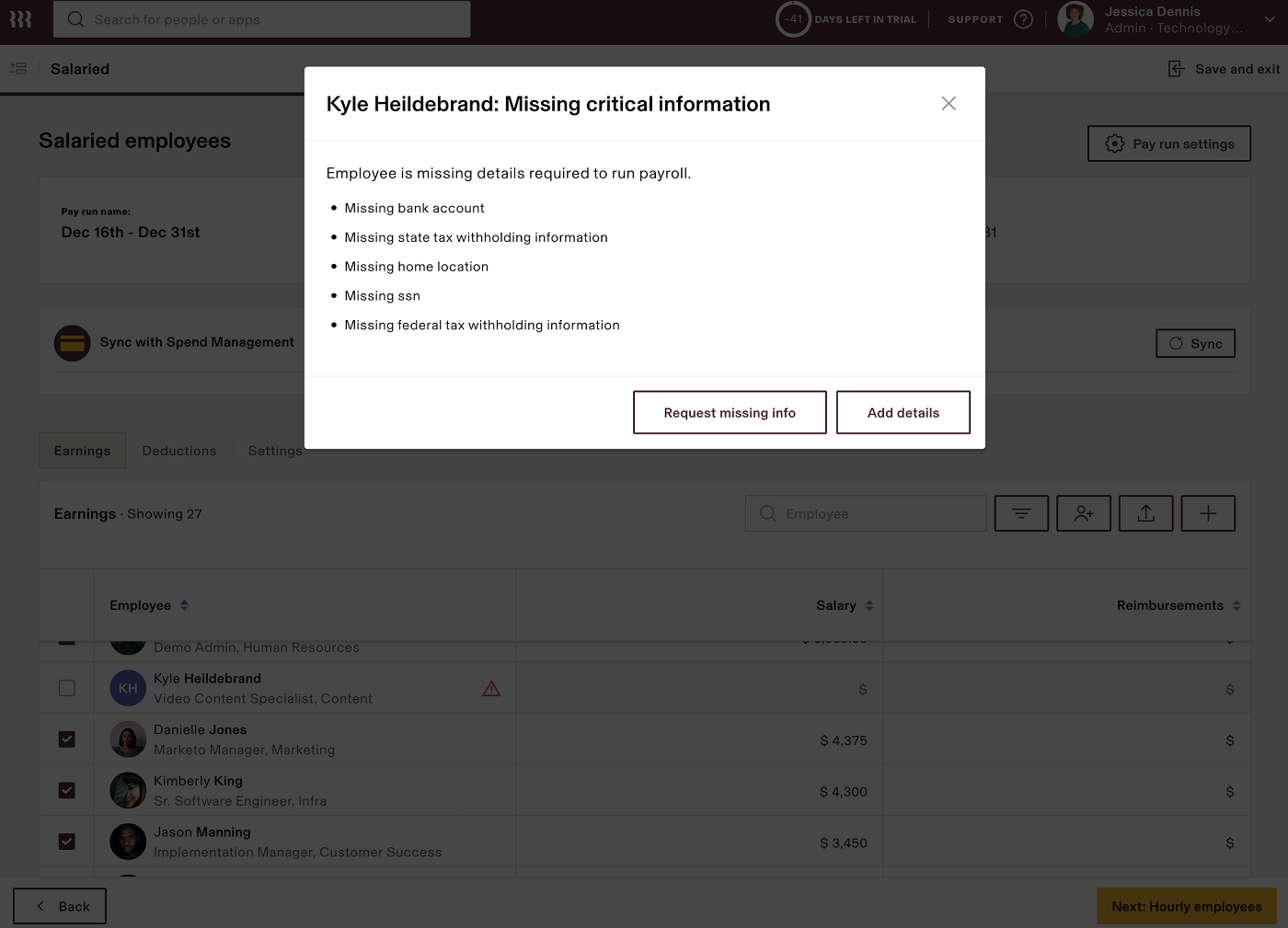Image resolution: width=1288 pixels, height=928 pixels.
Task: Click Save and exit
Action: (x=1224, y=69)
